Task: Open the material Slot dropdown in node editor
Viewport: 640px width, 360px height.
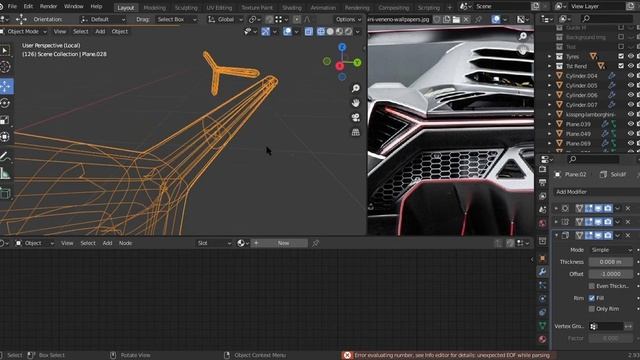Action: click(x=214, y=243)
